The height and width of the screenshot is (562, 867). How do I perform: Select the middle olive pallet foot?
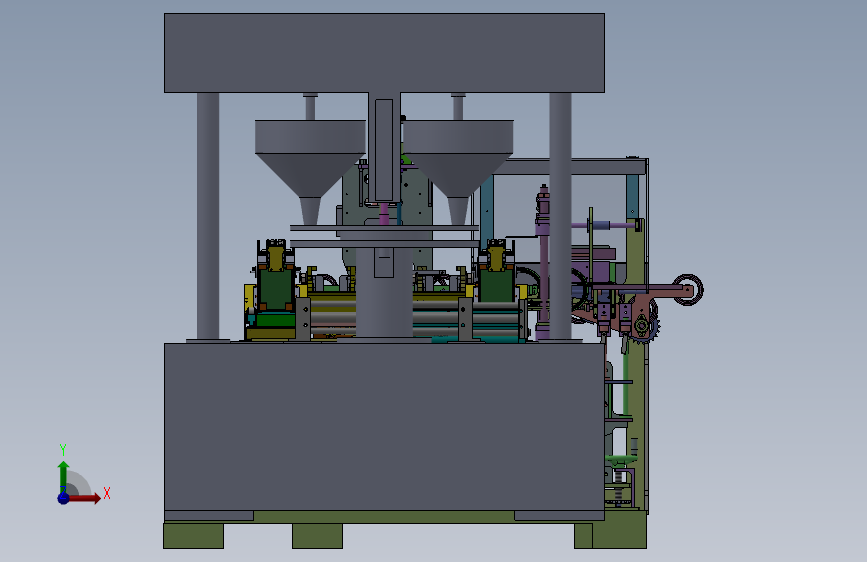coord(317,535)
